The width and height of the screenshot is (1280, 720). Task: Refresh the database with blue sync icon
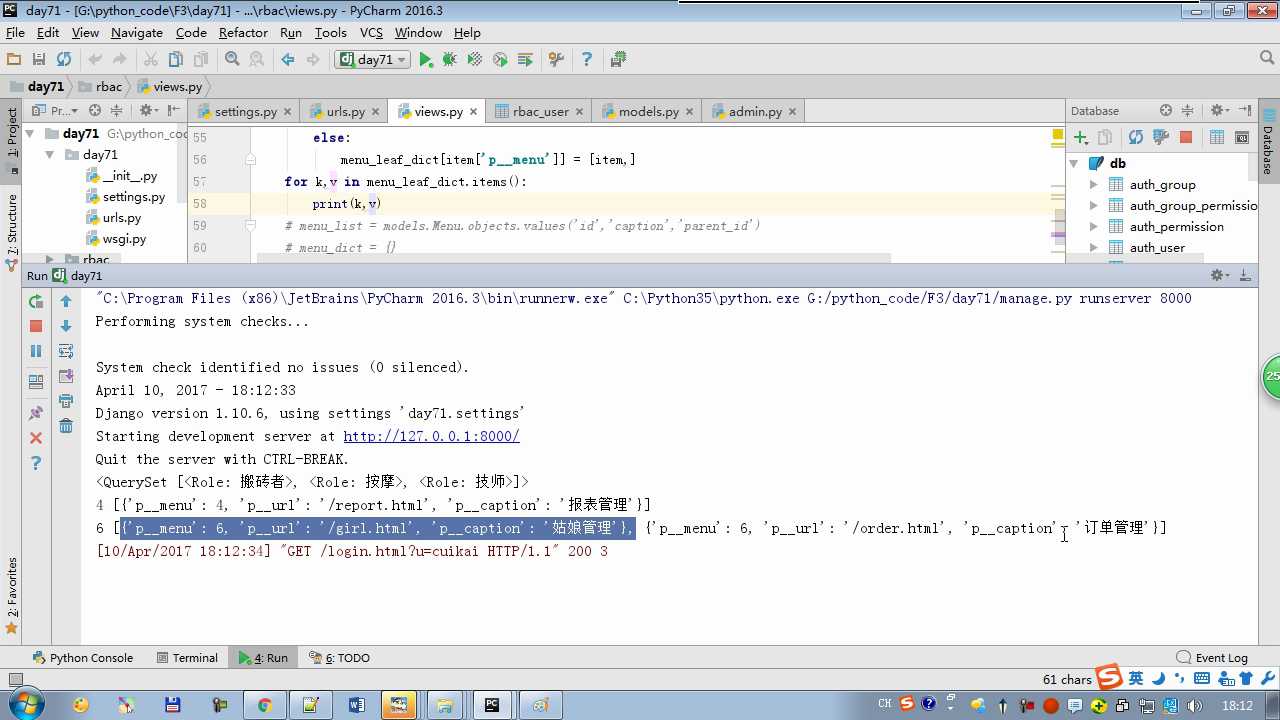tap(1135, 137)
